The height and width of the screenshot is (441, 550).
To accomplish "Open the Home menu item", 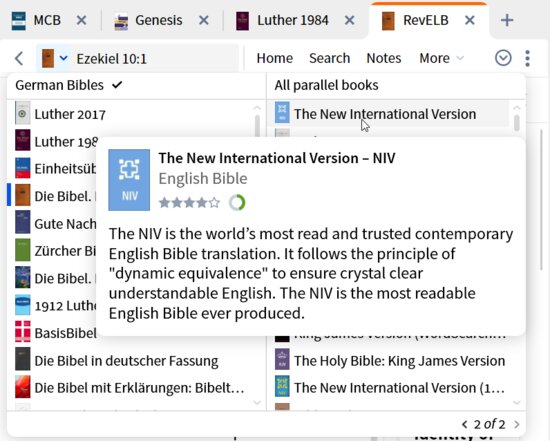I will pos(275,58).
